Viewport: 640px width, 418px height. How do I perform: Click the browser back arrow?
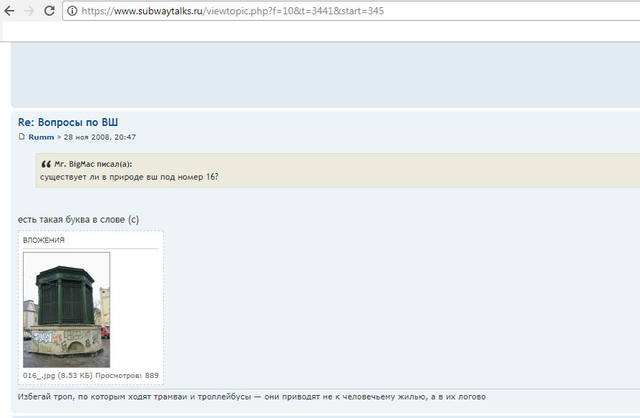coord(9,11)
